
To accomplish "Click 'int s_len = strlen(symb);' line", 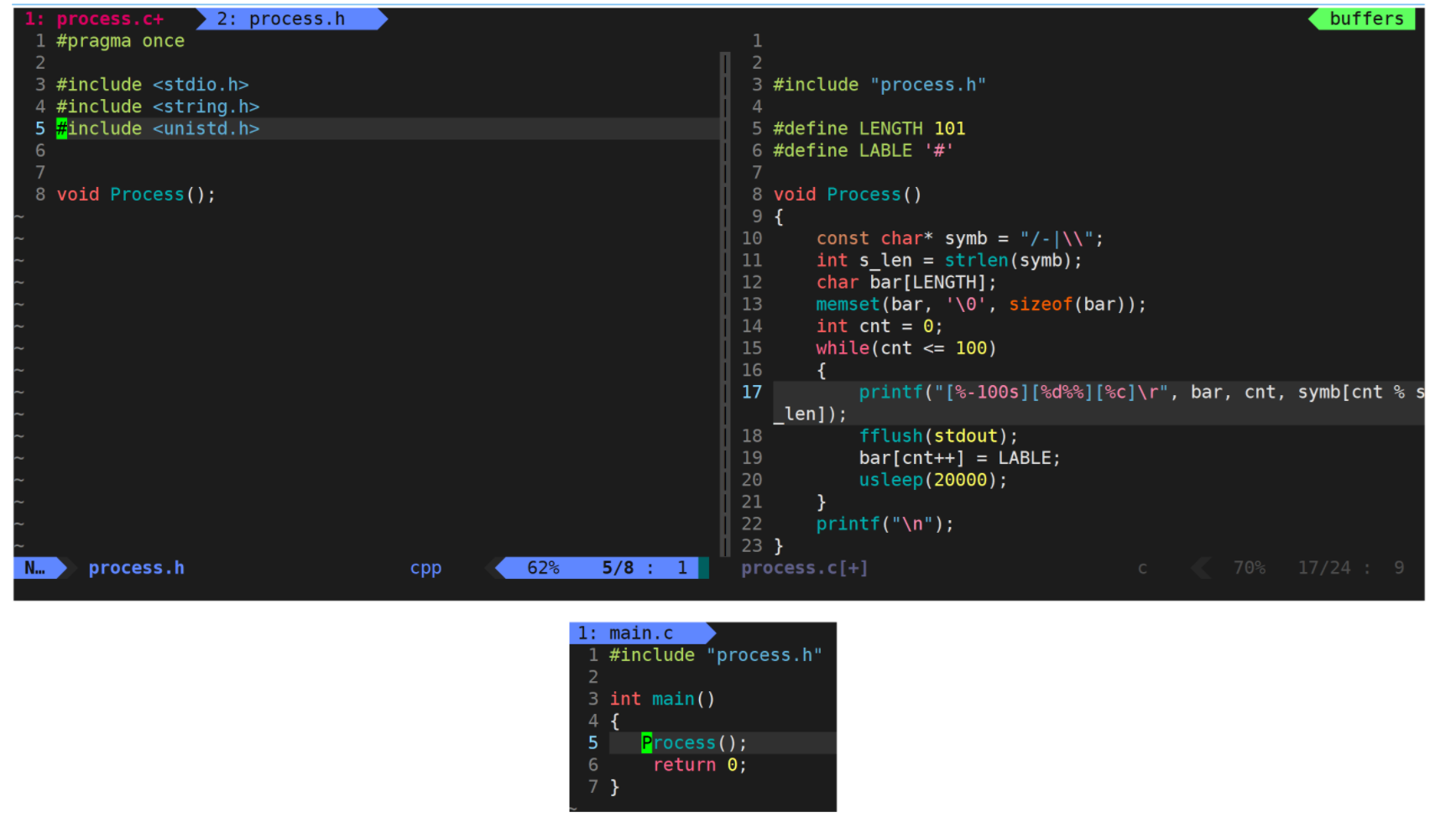I will [x=948, y=261].
